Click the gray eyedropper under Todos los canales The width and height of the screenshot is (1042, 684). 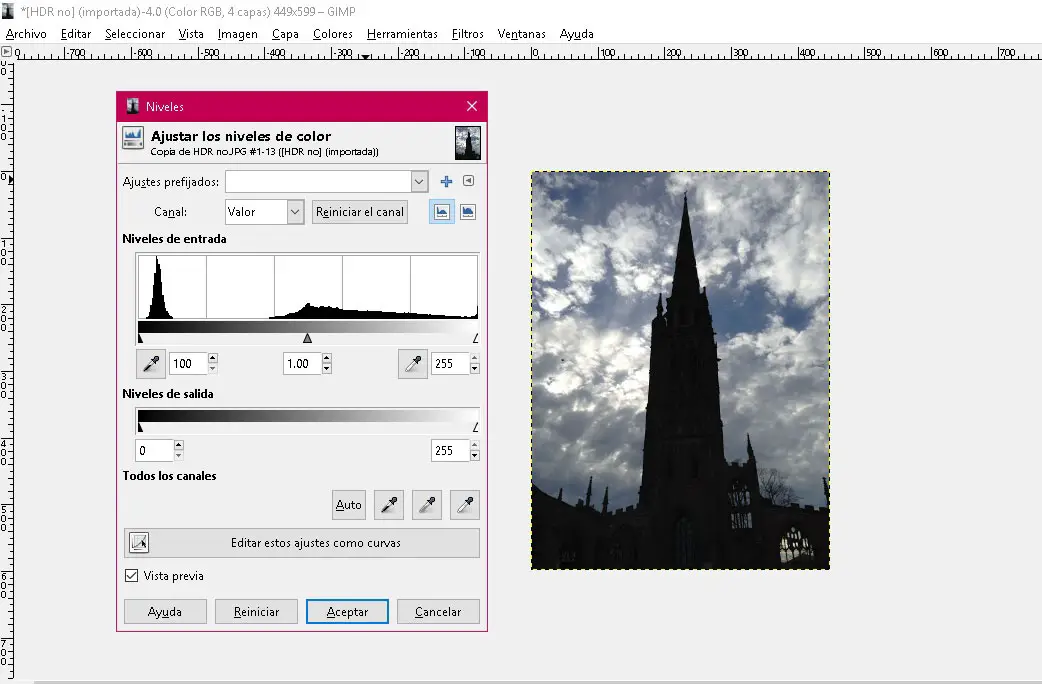pos(426,505)
